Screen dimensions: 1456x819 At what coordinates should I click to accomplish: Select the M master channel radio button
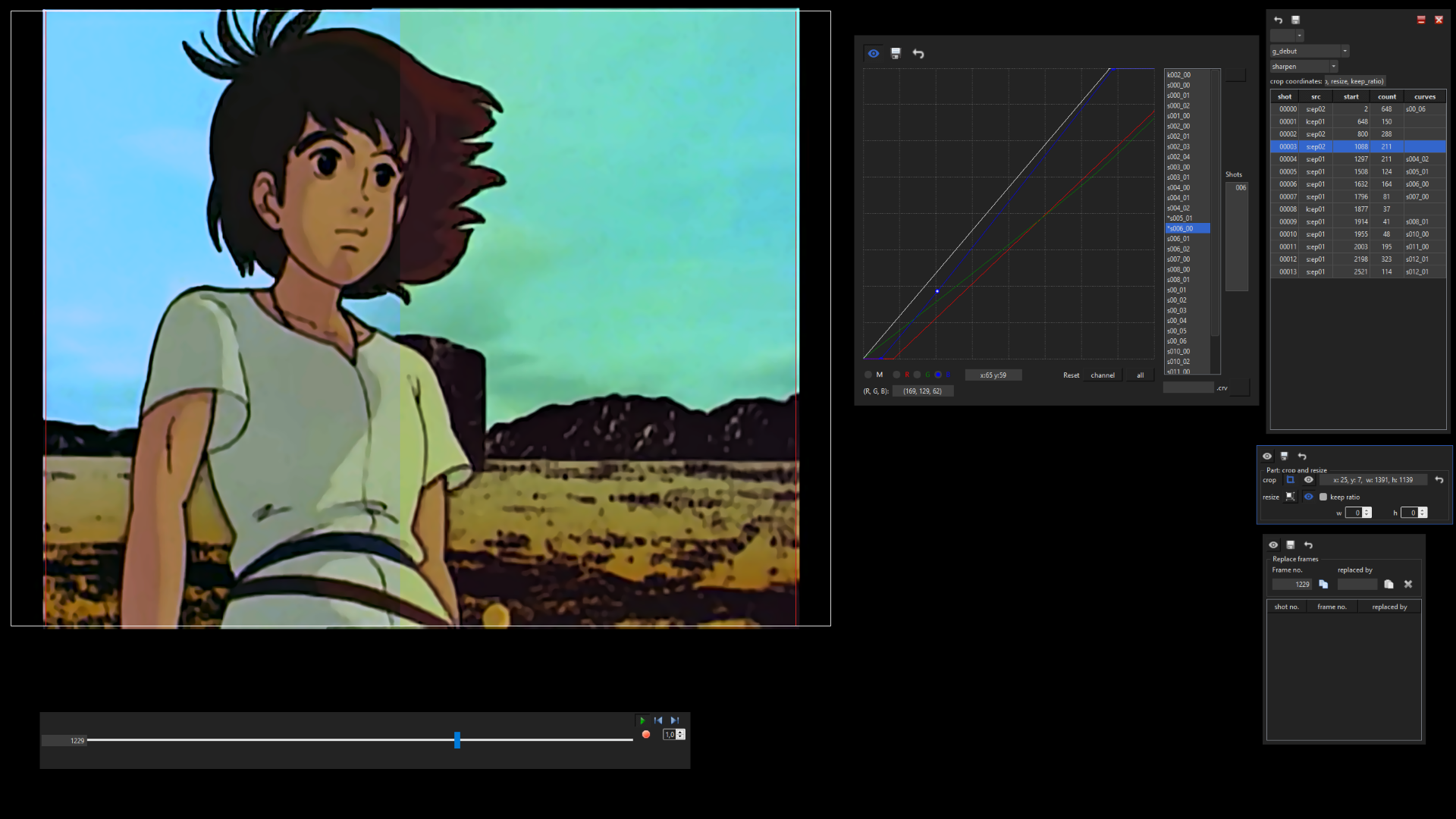[868, 375]
